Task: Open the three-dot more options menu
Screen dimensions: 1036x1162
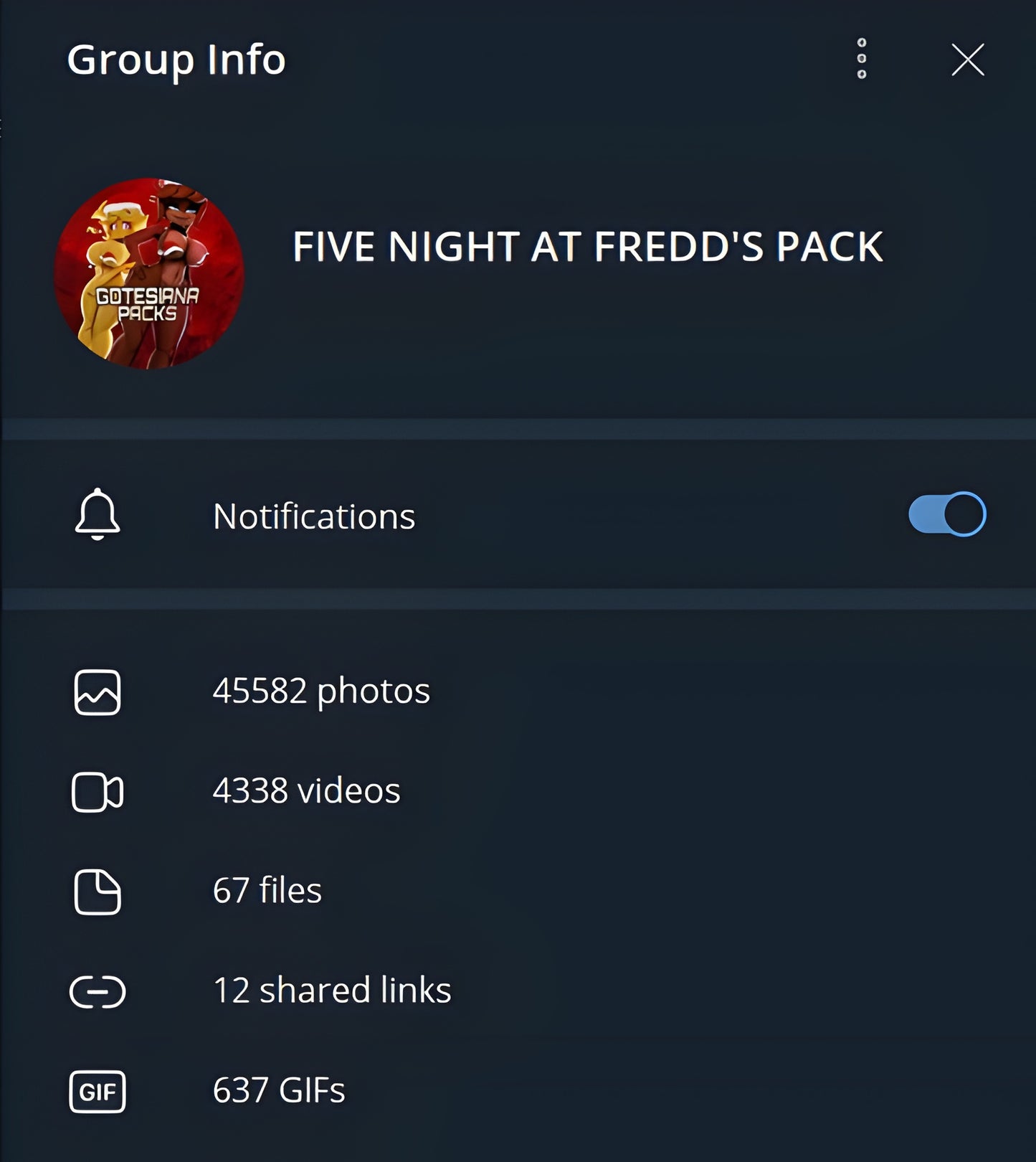Action: coord(862,59)
